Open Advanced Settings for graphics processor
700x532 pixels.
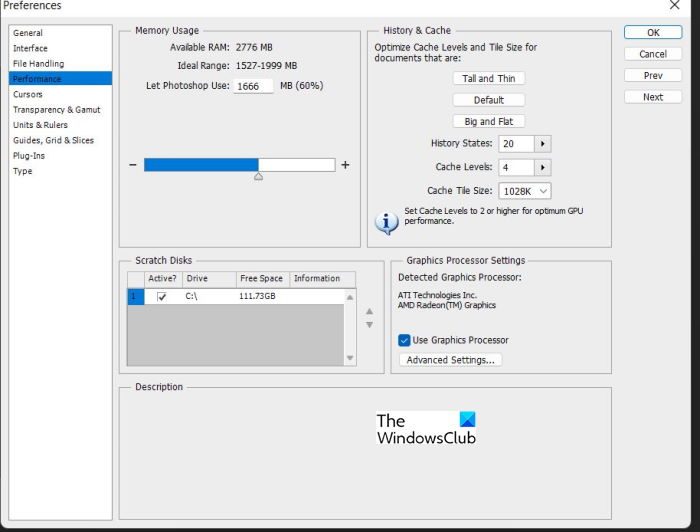point(450,360)
